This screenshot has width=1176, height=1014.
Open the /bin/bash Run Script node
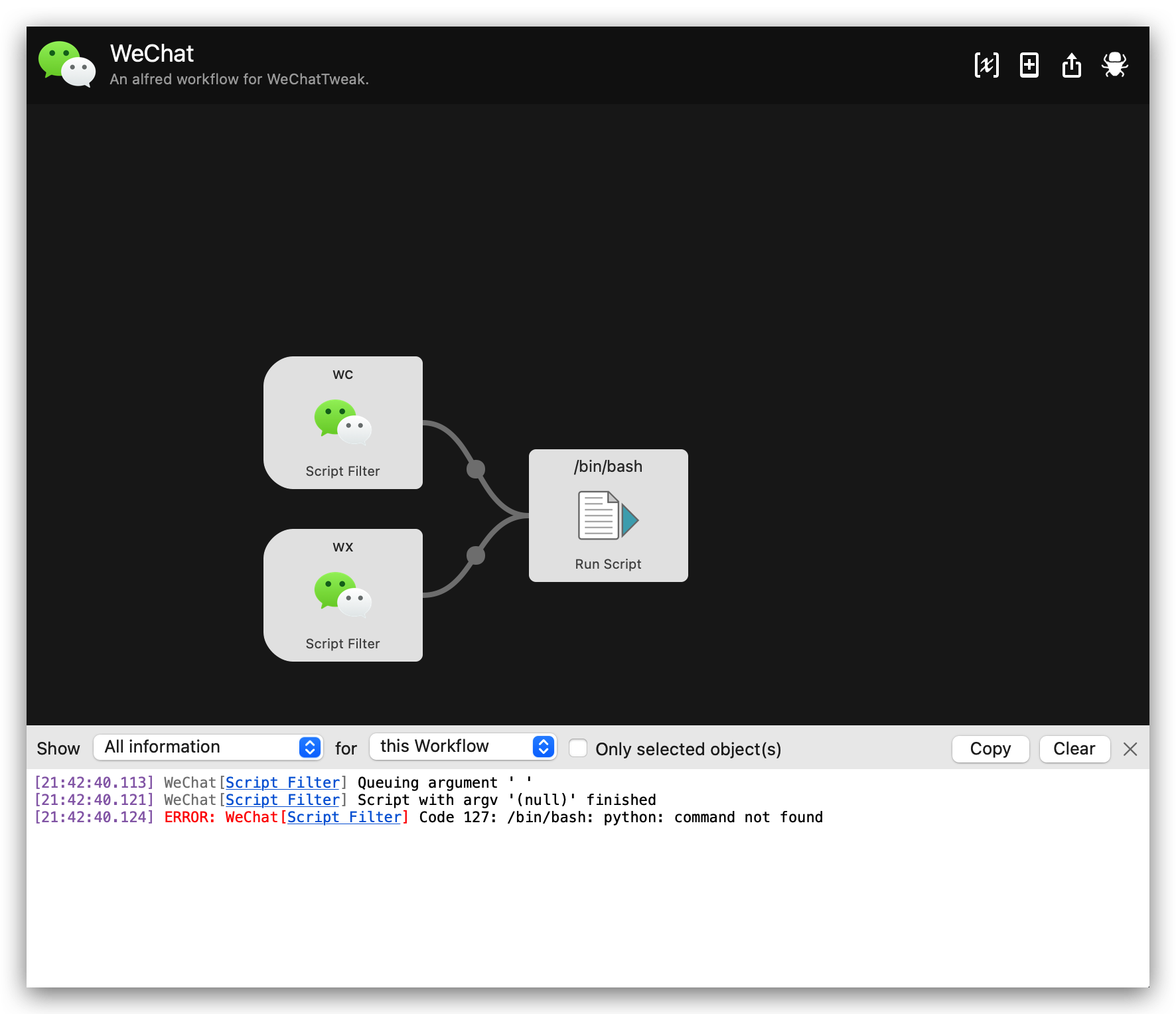(607, 516)
